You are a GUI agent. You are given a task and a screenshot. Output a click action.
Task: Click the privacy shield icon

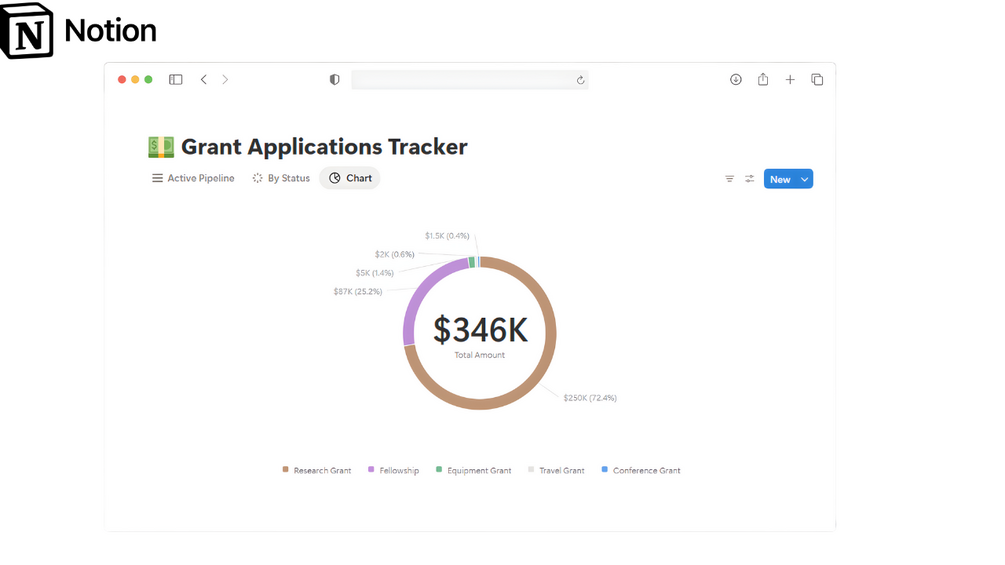click(335, 80)
